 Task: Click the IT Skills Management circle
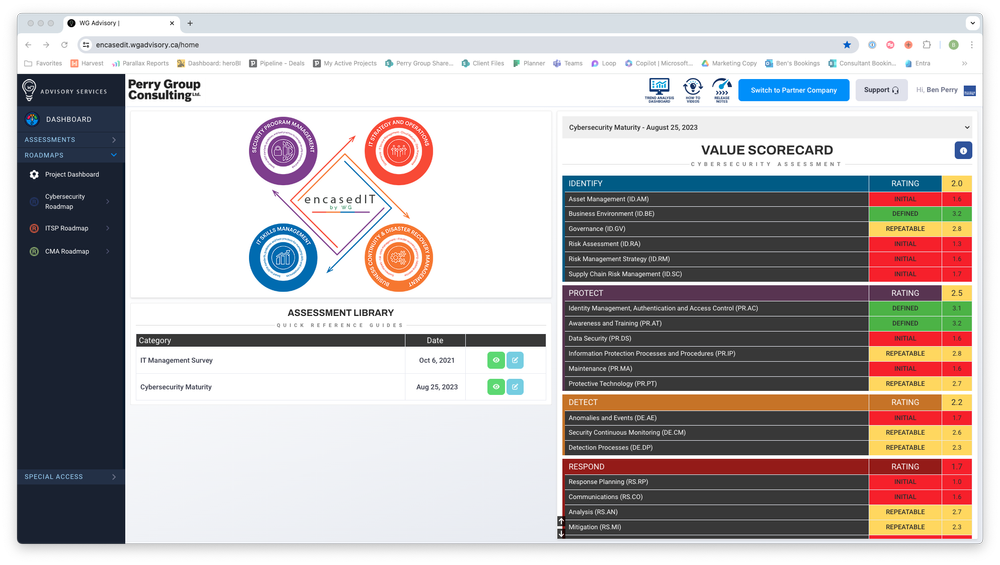[283, 258]
